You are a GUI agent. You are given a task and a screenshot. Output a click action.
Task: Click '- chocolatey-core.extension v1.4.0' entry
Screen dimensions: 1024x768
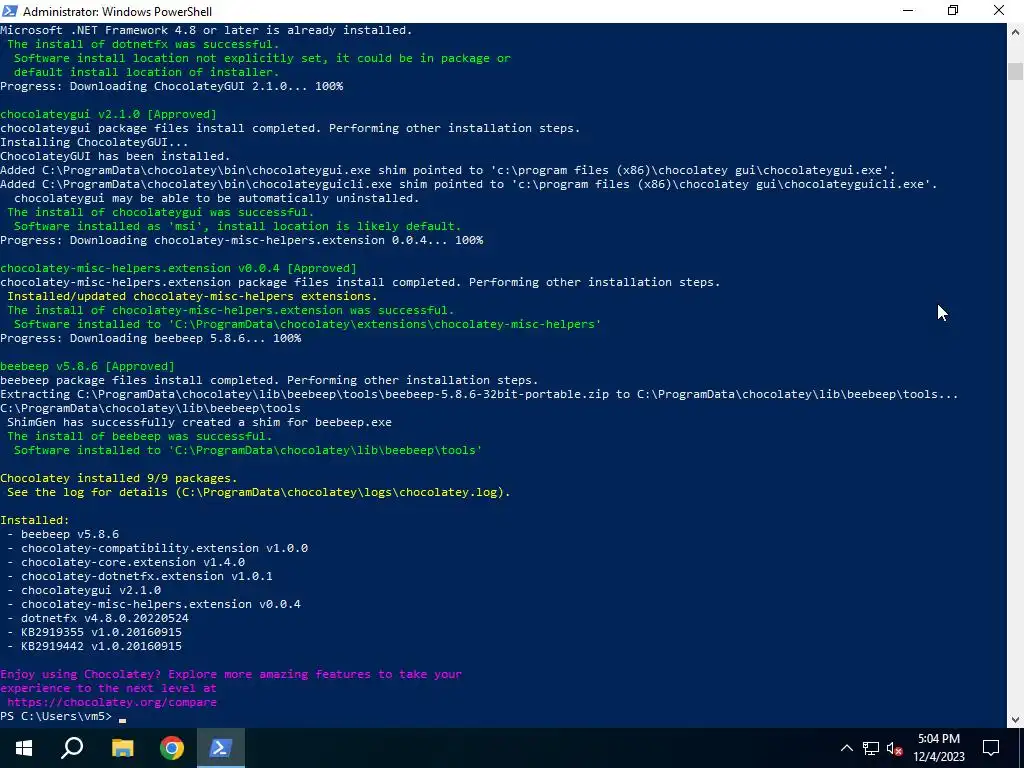pyautogui.click(x=126, y=562)
